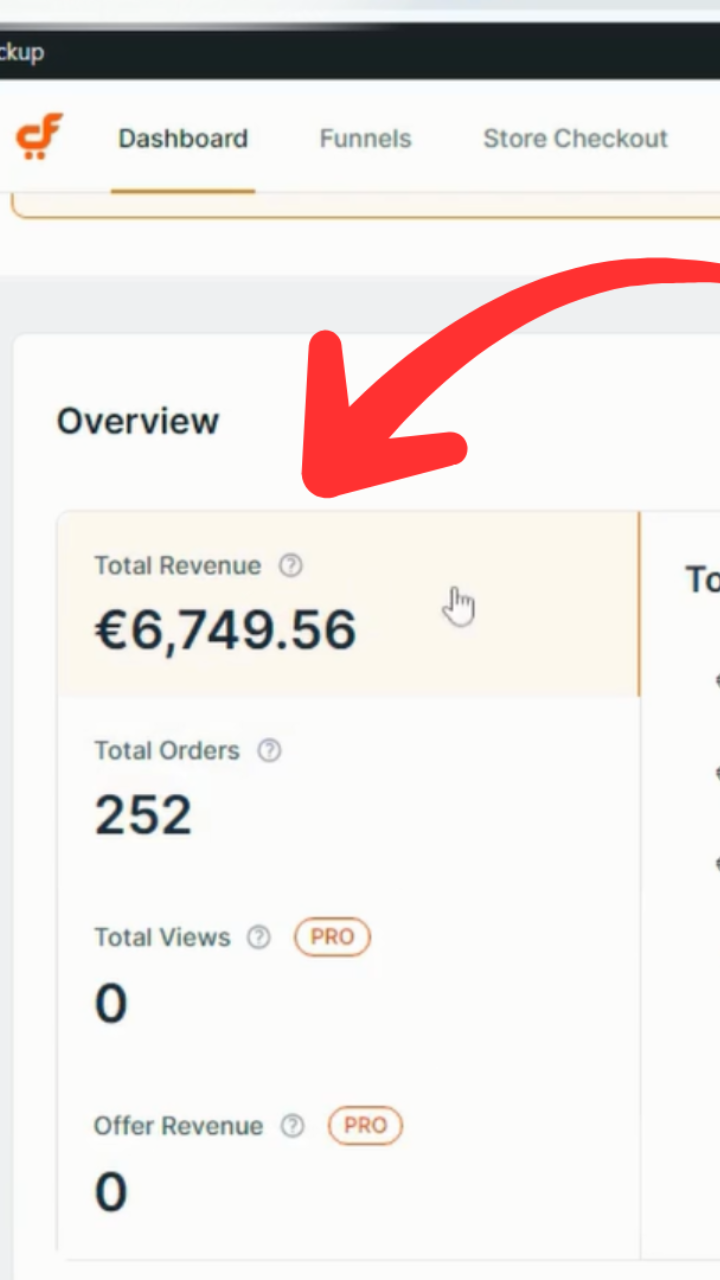Open the Funnels tab

click(x=365, y=138)
